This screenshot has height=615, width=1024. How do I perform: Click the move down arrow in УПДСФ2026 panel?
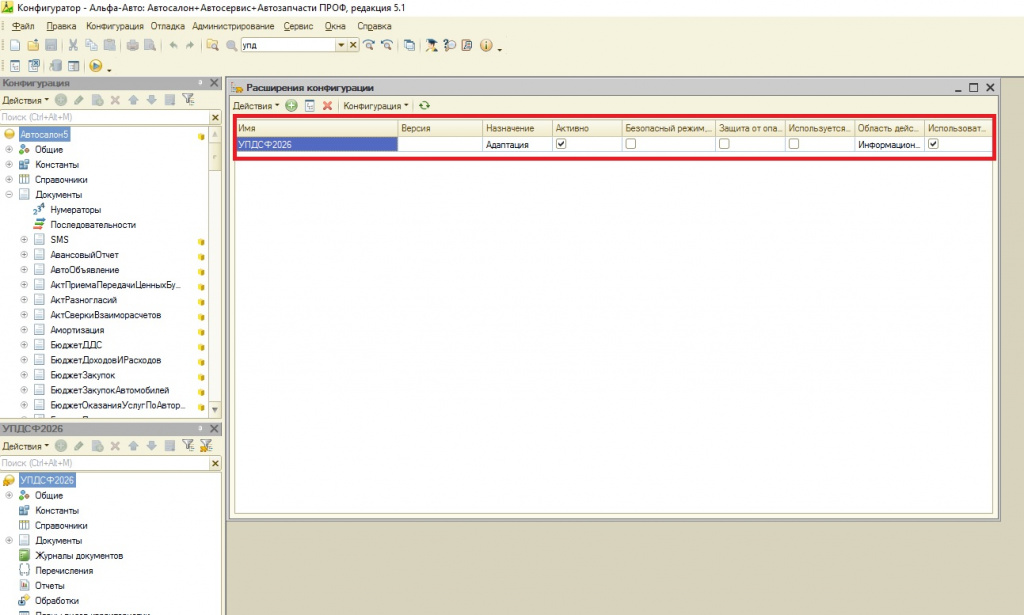(x=152, y=446)
